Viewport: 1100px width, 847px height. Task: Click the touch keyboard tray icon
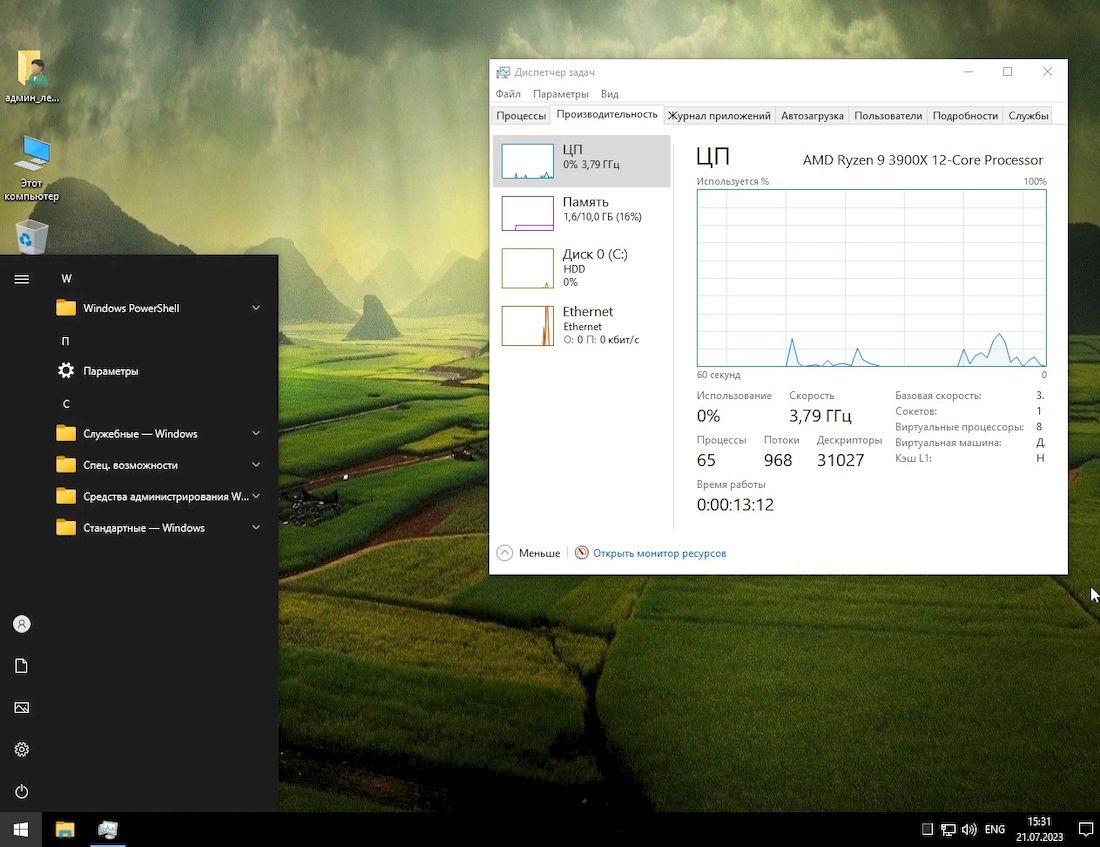point(927,830)
